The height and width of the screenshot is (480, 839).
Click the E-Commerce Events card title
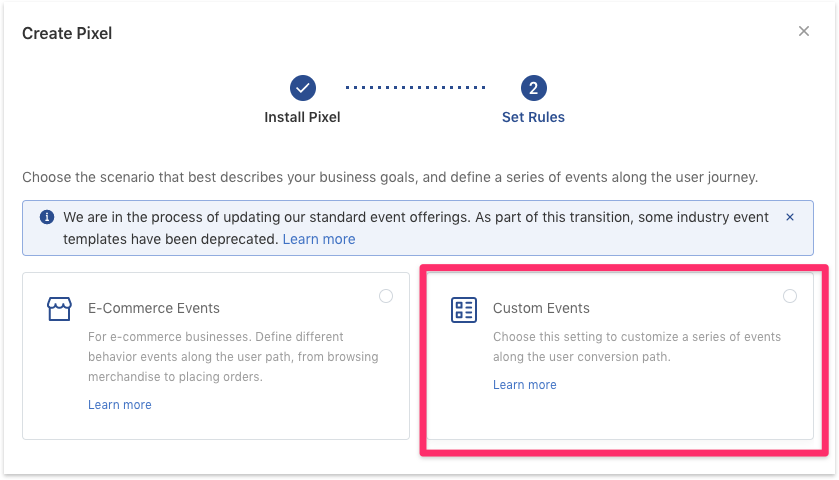154,308
